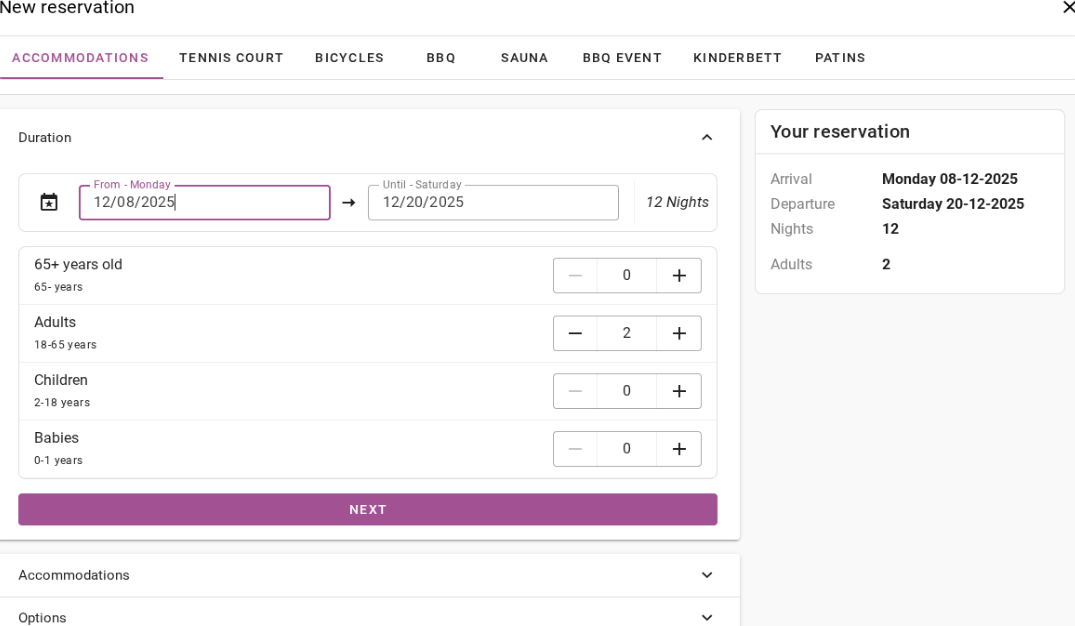Open the calendar date picker icon

point(49,202)
